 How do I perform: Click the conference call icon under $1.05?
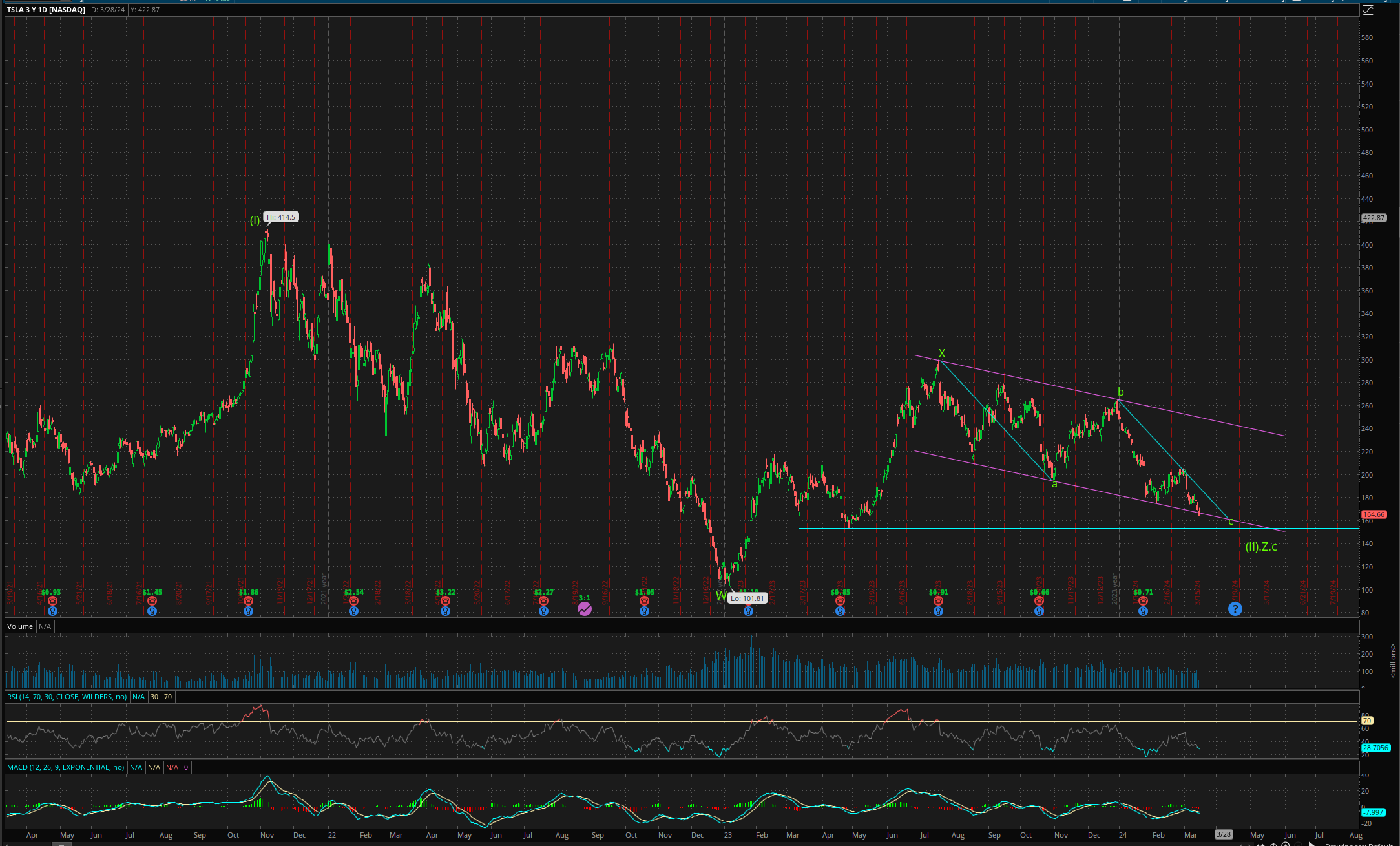(644, 601)
